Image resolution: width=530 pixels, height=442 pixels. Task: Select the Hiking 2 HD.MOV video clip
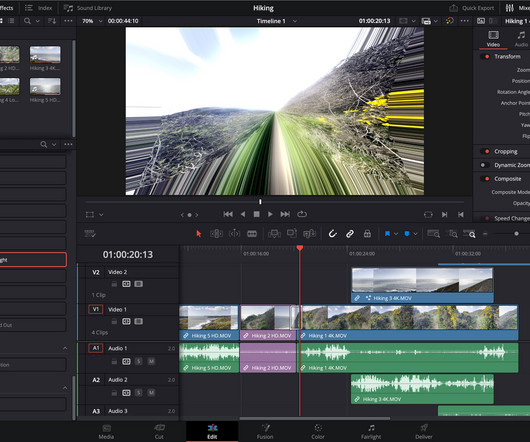(268, 322)
